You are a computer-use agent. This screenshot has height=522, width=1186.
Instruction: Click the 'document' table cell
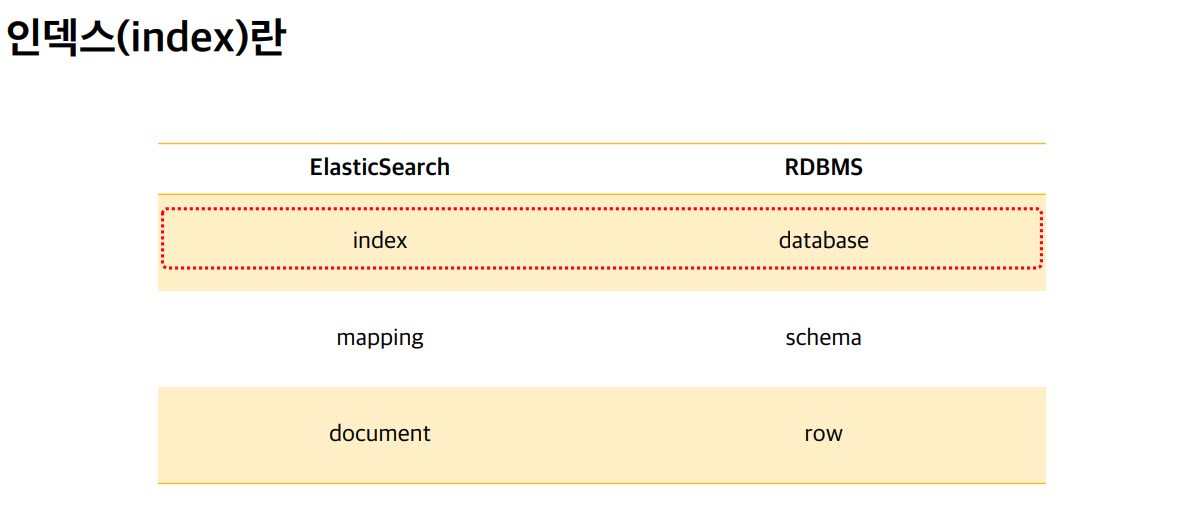[x=380, y=433]
